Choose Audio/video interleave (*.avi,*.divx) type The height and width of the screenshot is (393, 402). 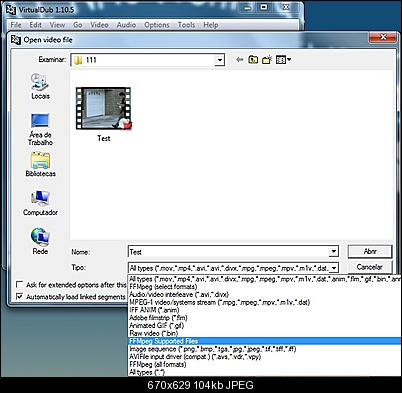pyautogui.click(x=265, y=295)
